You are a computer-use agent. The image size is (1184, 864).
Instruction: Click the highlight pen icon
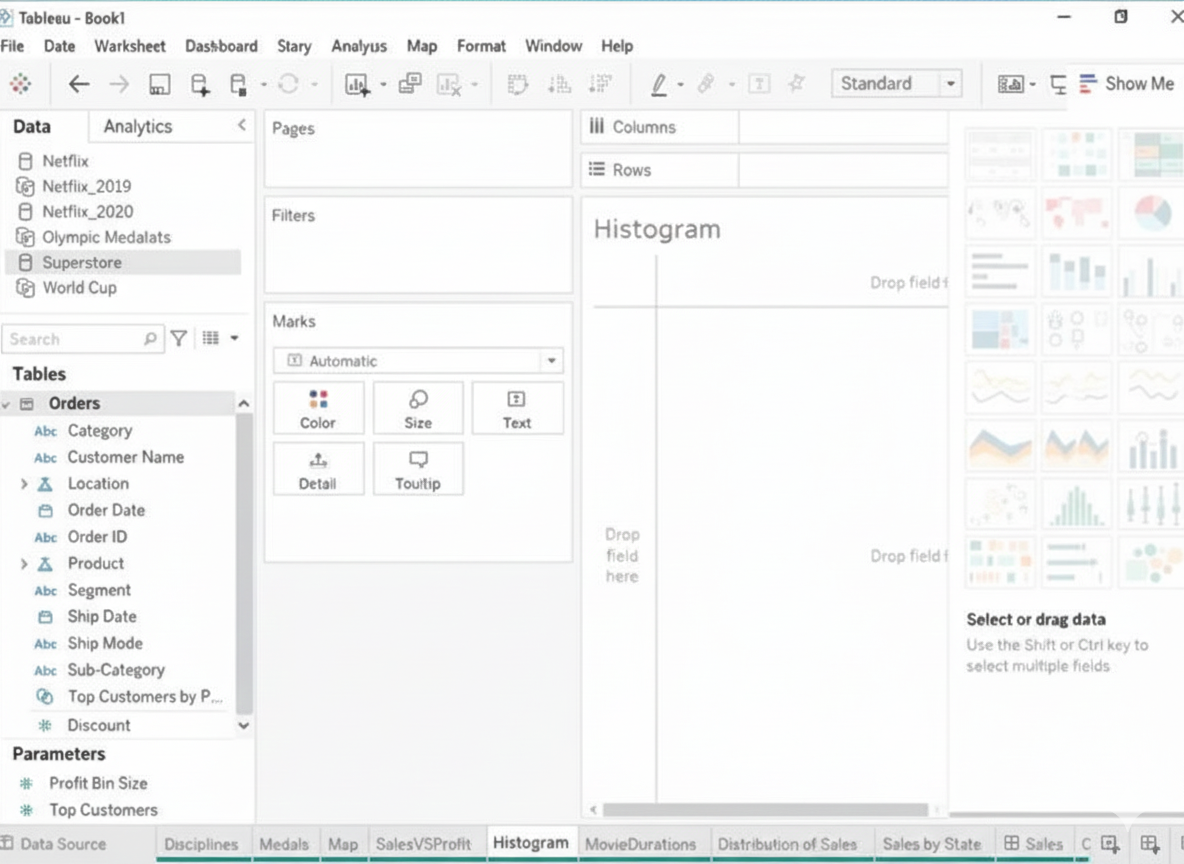pyautogui.click(x=658, y=85)
